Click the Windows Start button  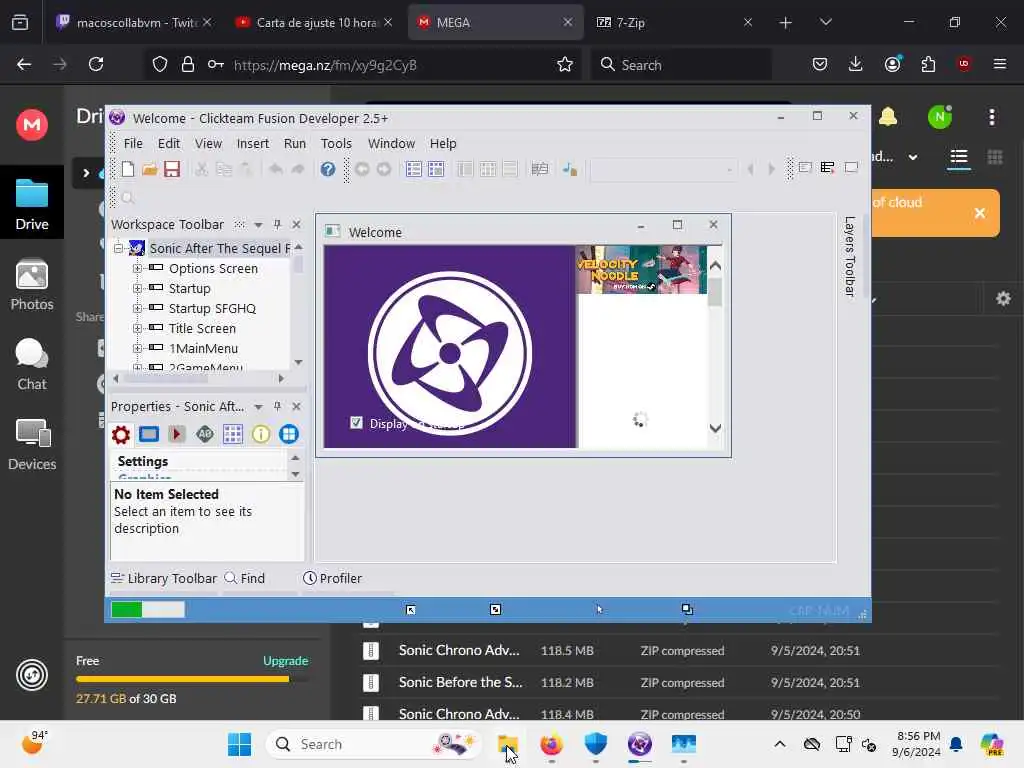(240, 744)
